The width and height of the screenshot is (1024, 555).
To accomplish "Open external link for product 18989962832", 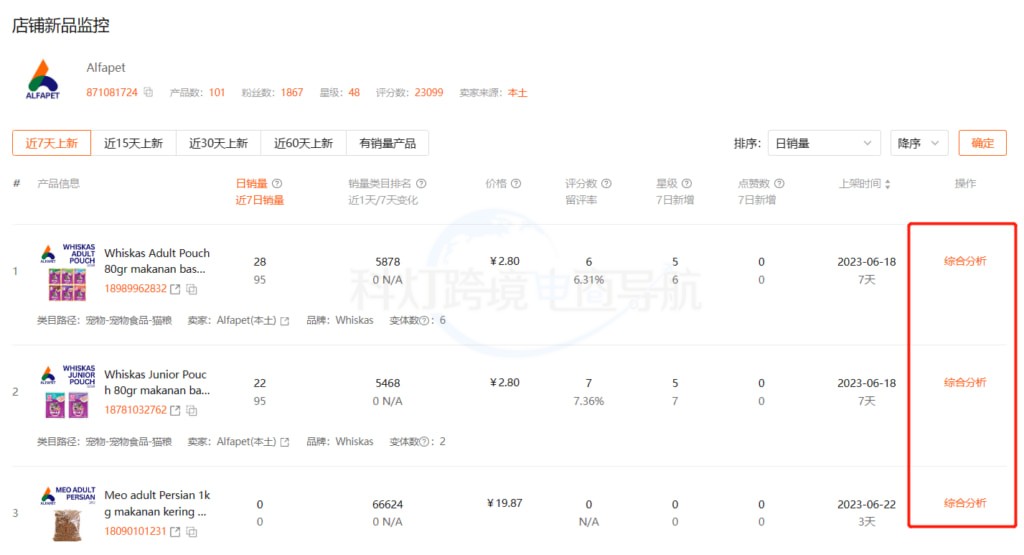I will click(x=175, y=289).
